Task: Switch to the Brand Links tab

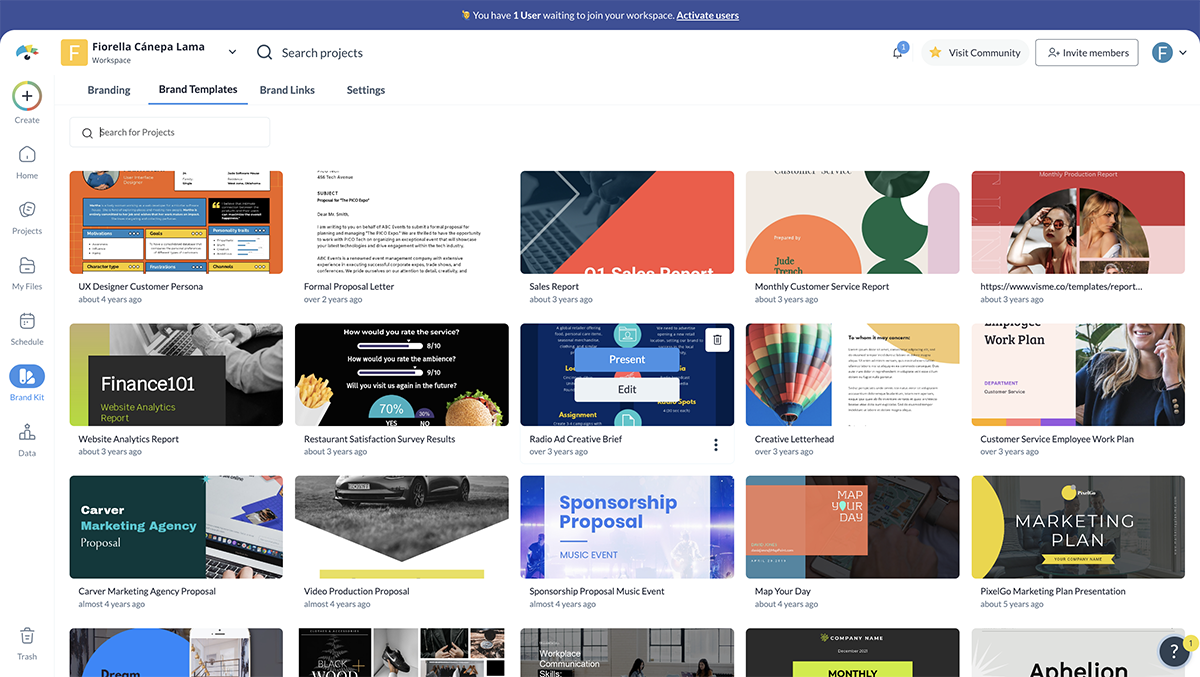Action: coord(287,90)
